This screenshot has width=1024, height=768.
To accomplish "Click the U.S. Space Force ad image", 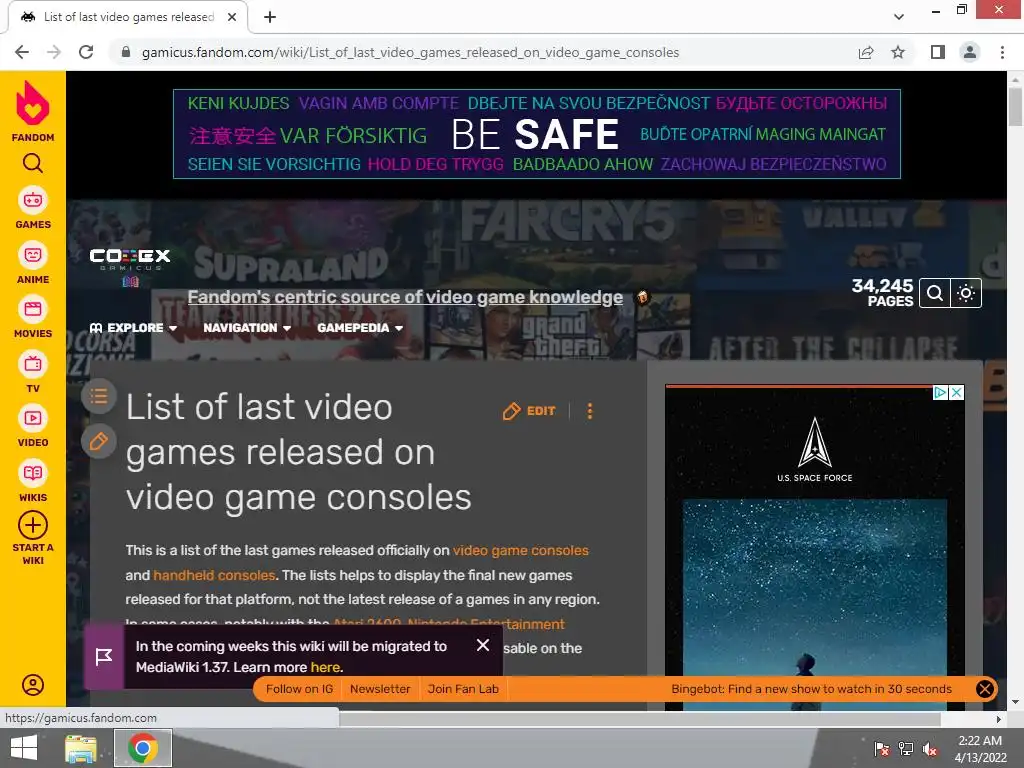I will point(814,547).
